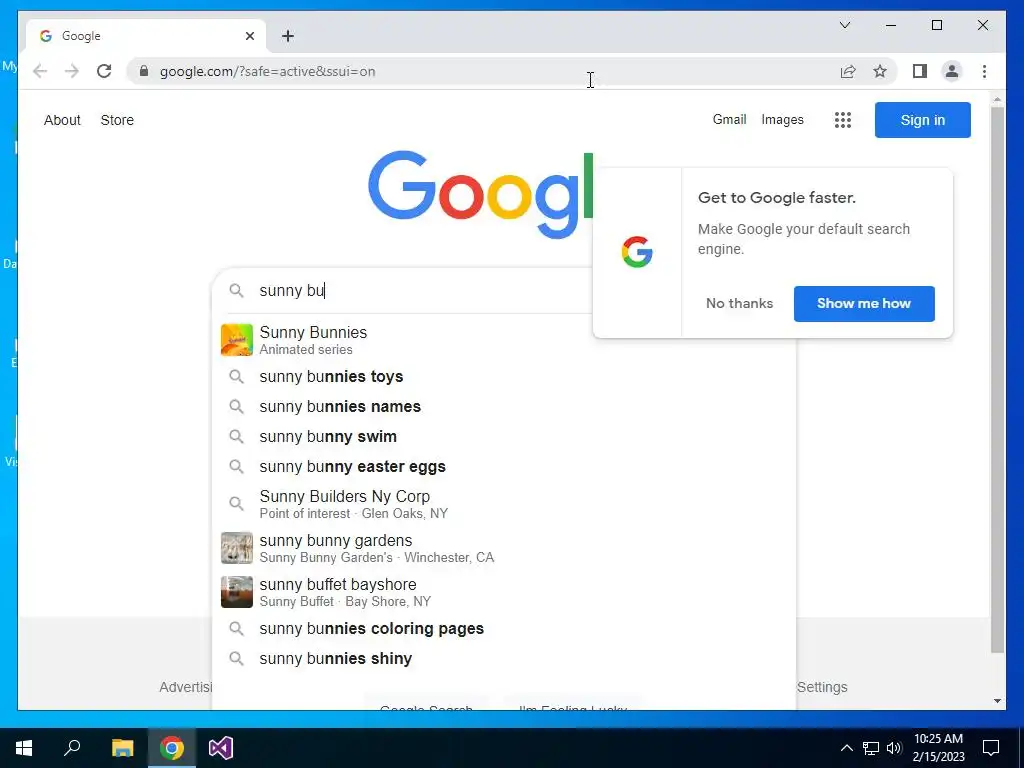Select the suggestion text sunny bunny easter eggs
This screenshot has width=1024, height=768.
pyautogui.click(x=353, y=467)
